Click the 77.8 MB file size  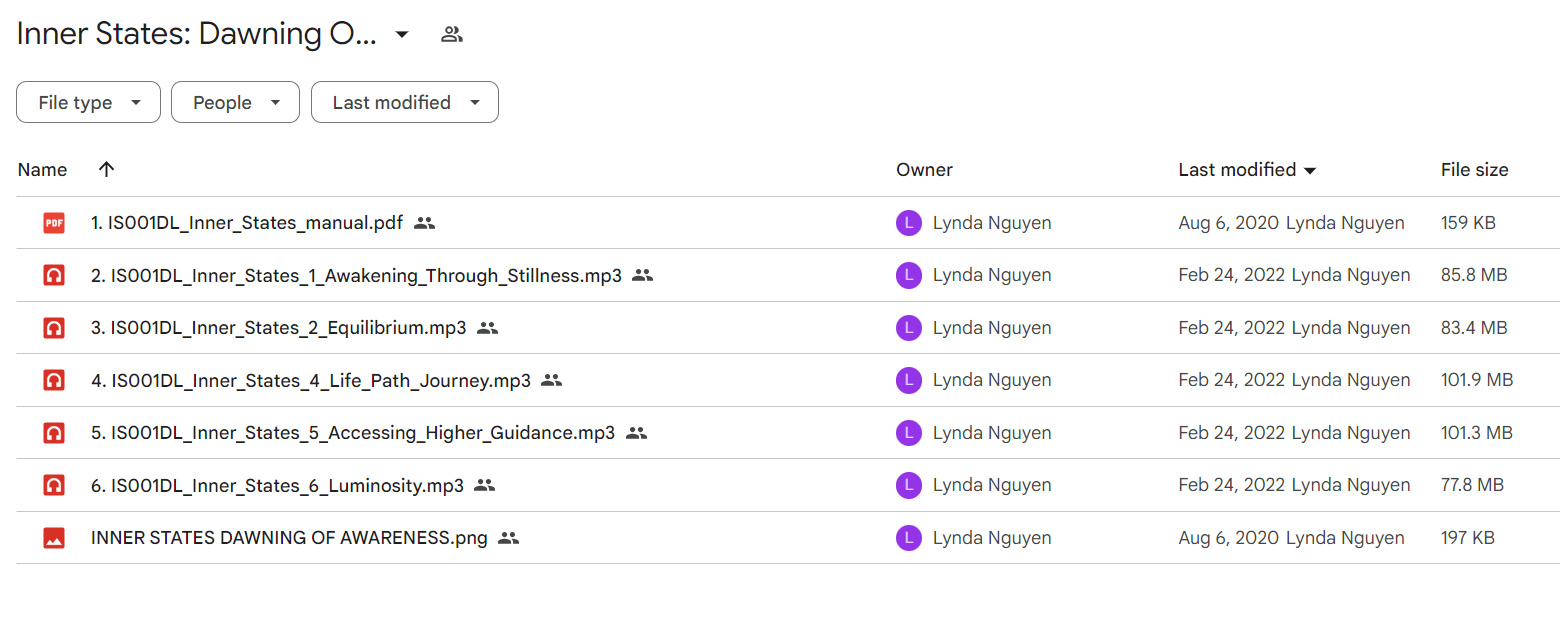(x=1472, y=485)
